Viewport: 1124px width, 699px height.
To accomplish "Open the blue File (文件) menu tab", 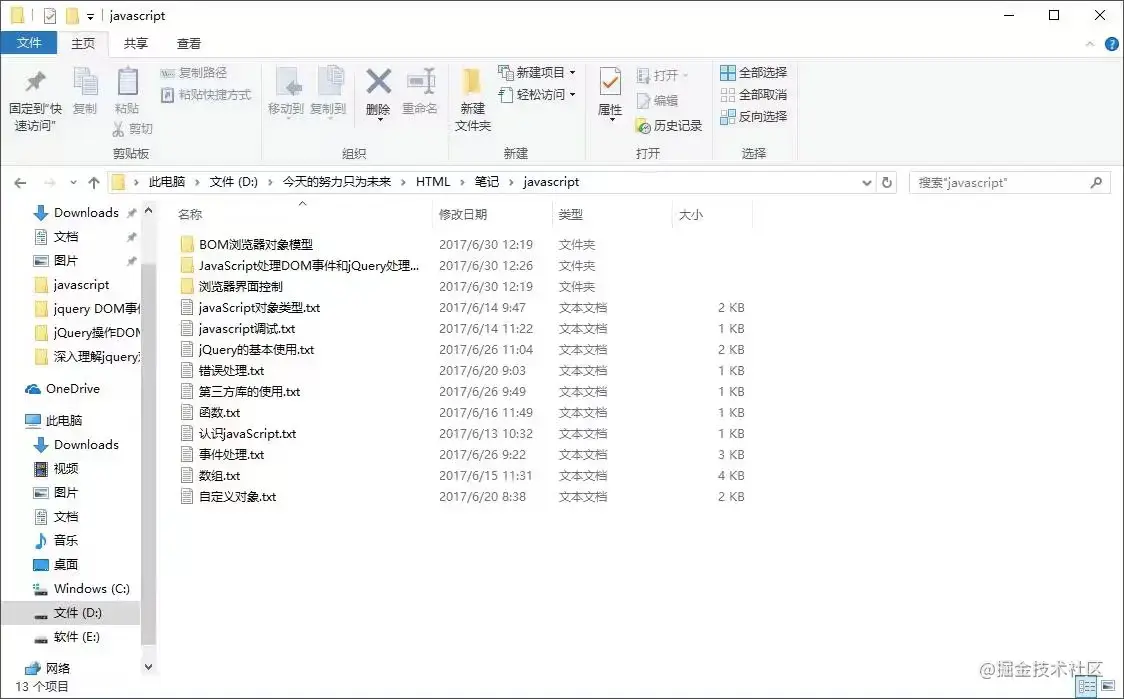I will 29,43.
